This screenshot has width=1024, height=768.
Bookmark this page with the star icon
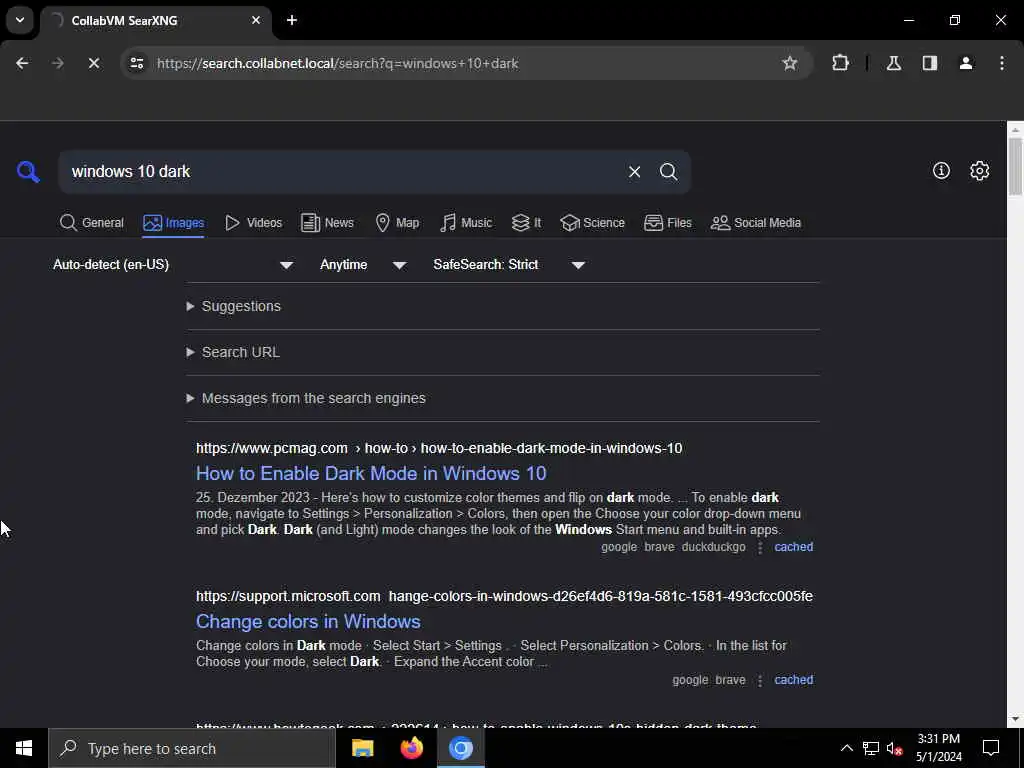point(790,63)
